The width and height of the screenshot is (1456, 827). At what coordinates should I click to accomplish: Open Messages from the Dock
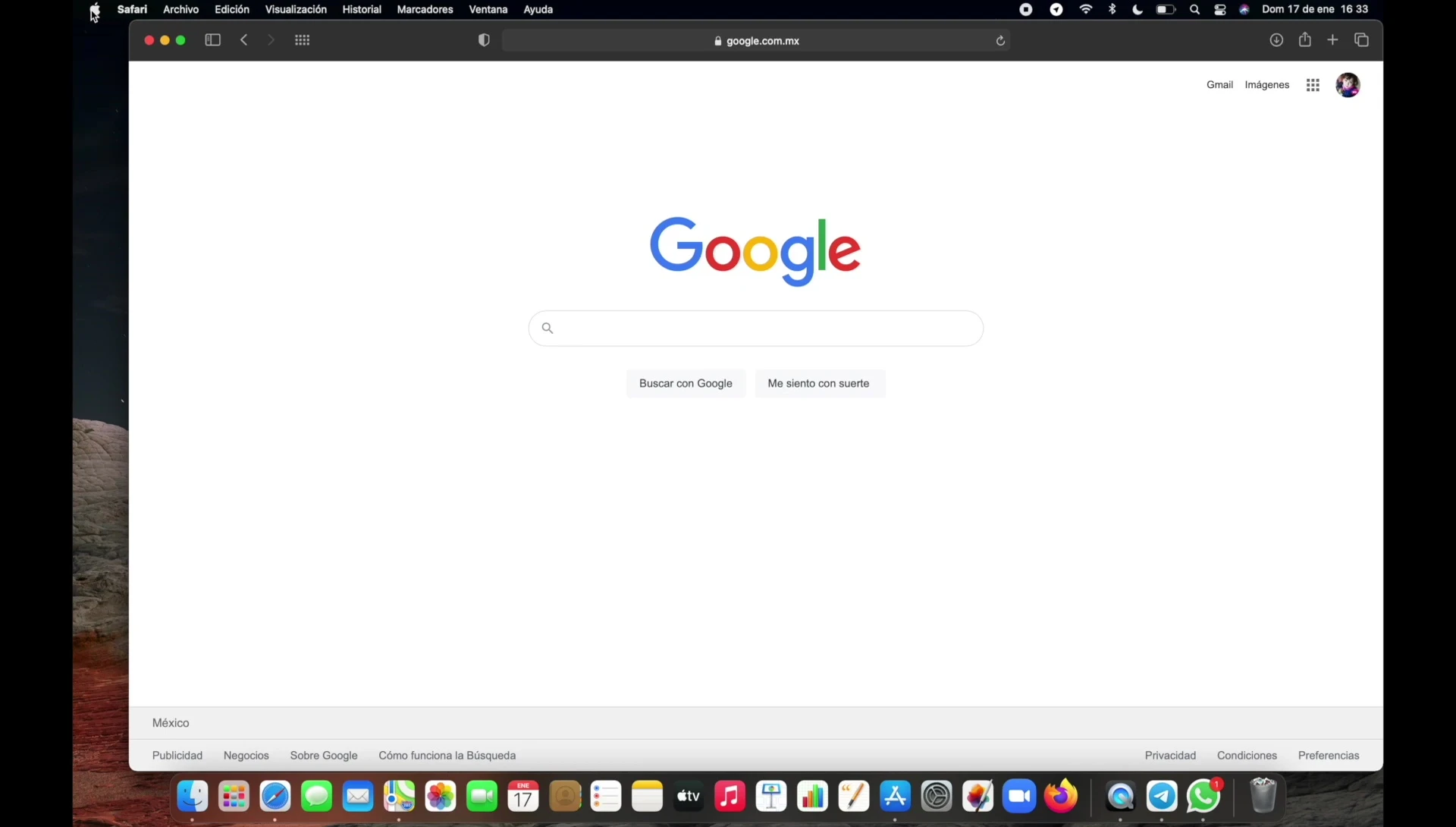[x=316, y=797]
